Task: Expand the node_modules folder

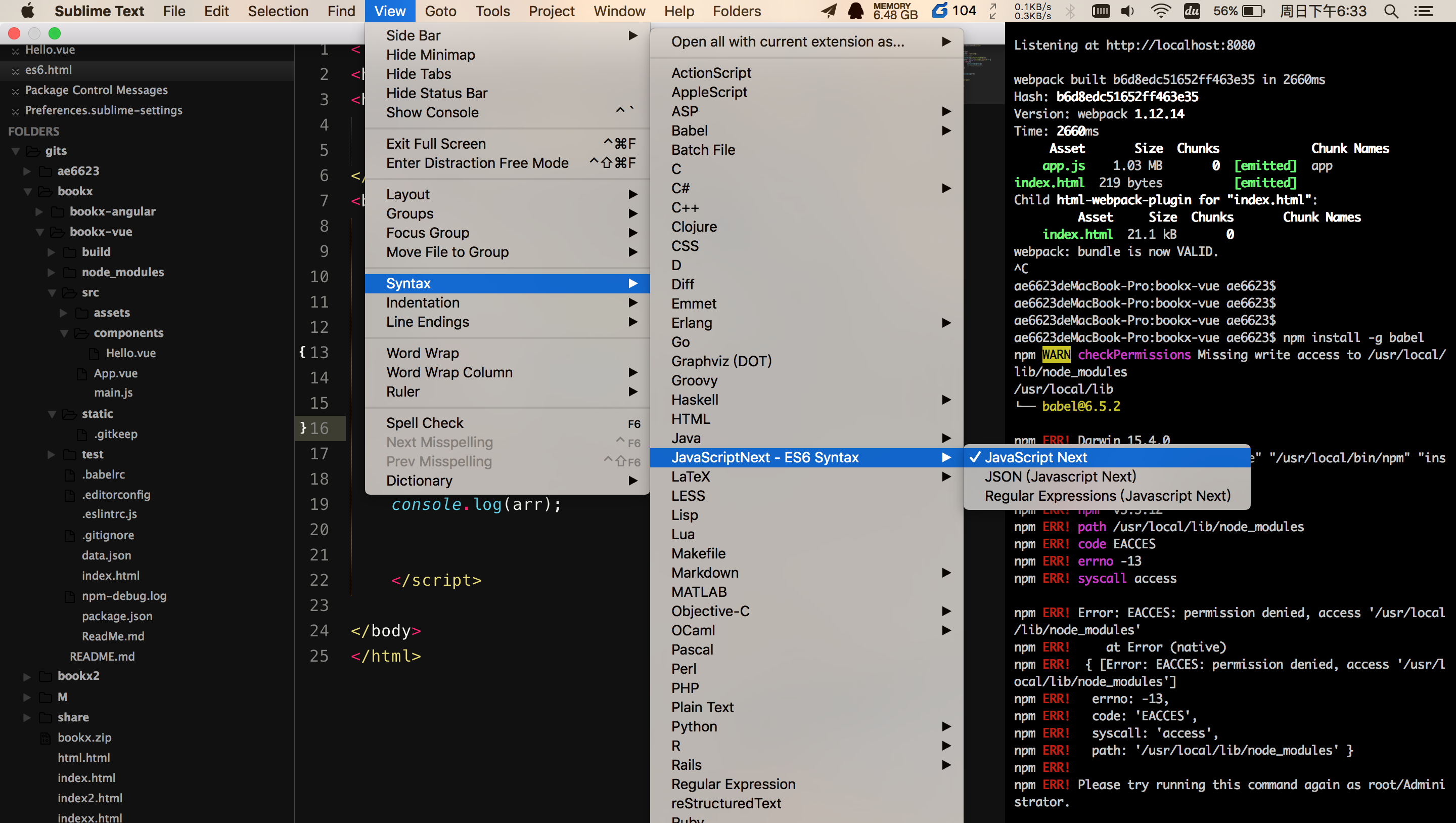Action: click(x=52, y=273)
